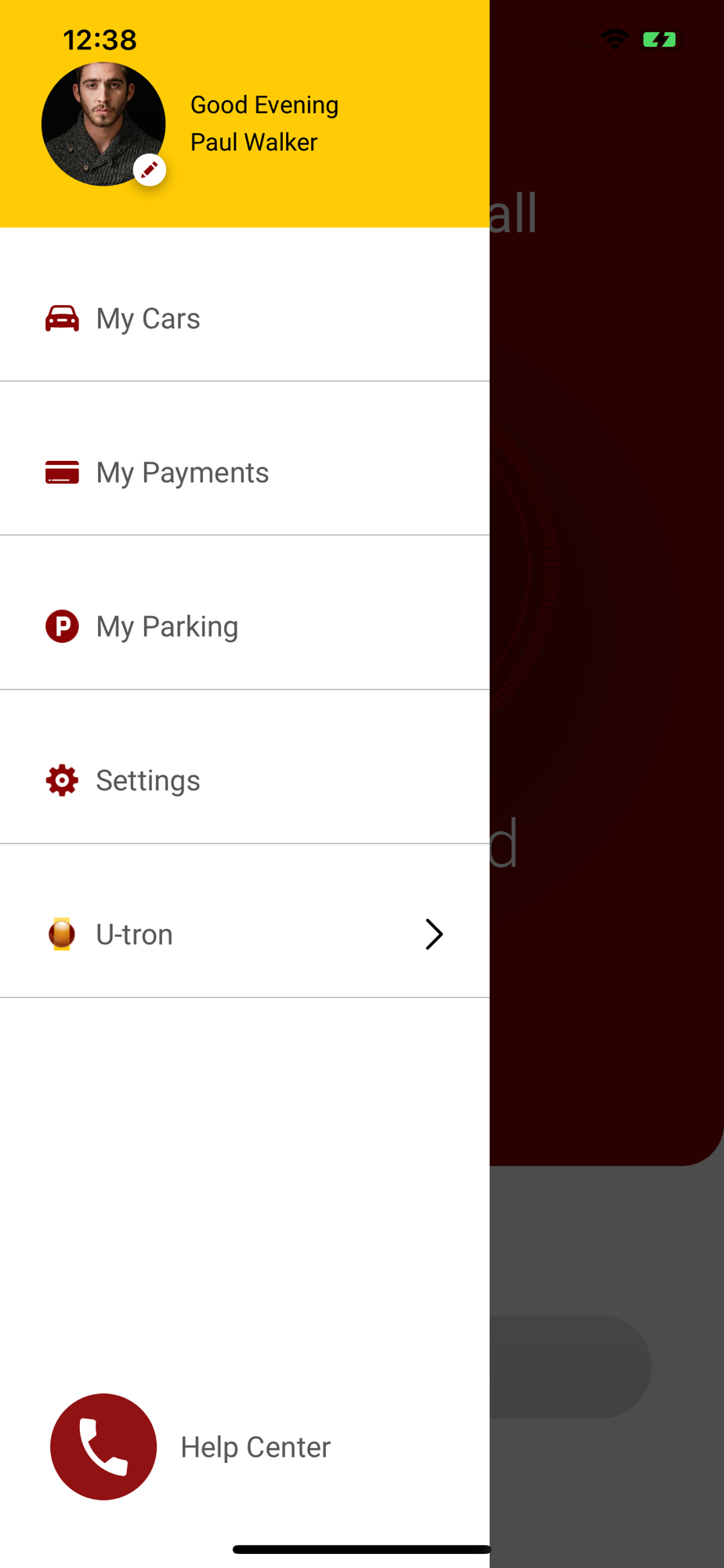Tap the red car icon
The image size is (724, 1568).
click(62, 318)
